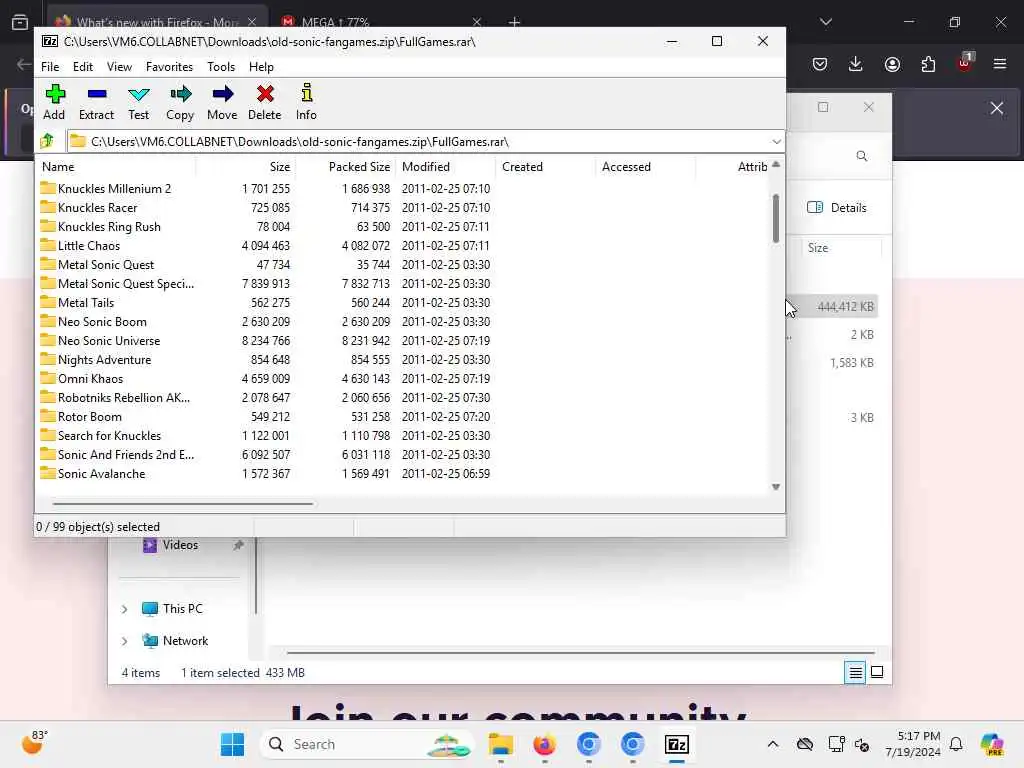Select the Move toolbar icon

[222, 103]
